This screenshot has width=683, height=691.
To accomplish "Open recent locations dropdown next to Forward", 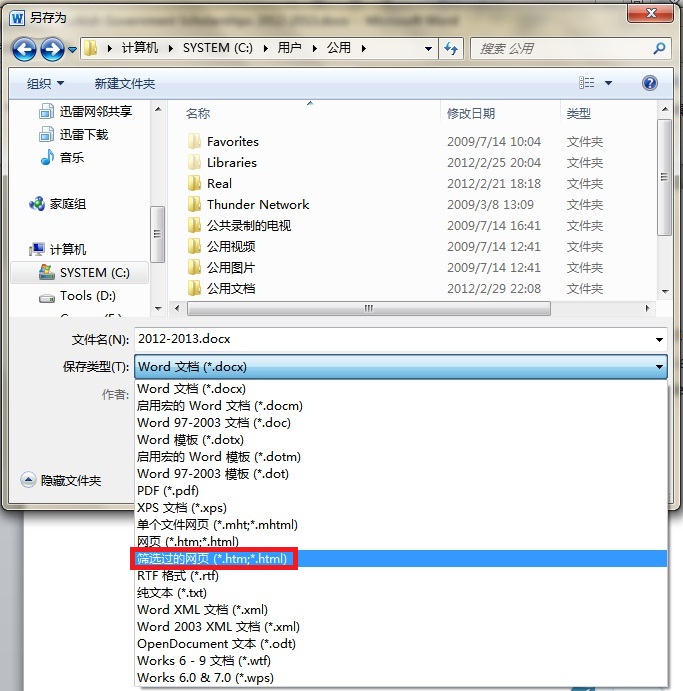I will [x=72, y=49].
